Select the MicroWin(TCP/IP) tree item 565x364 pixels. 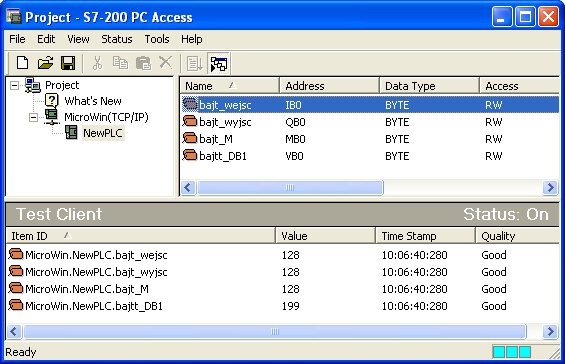(x=106, y=117)
